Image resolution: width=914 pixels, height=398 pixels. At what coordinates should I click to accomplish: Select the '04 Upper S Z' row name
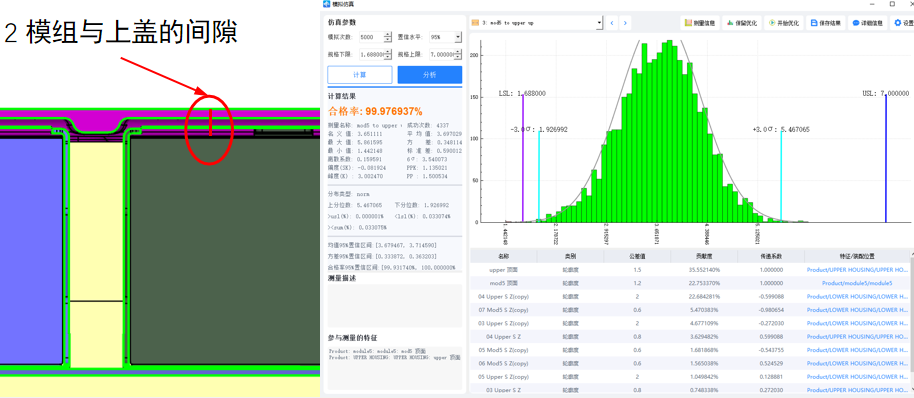tap(504, 337)
